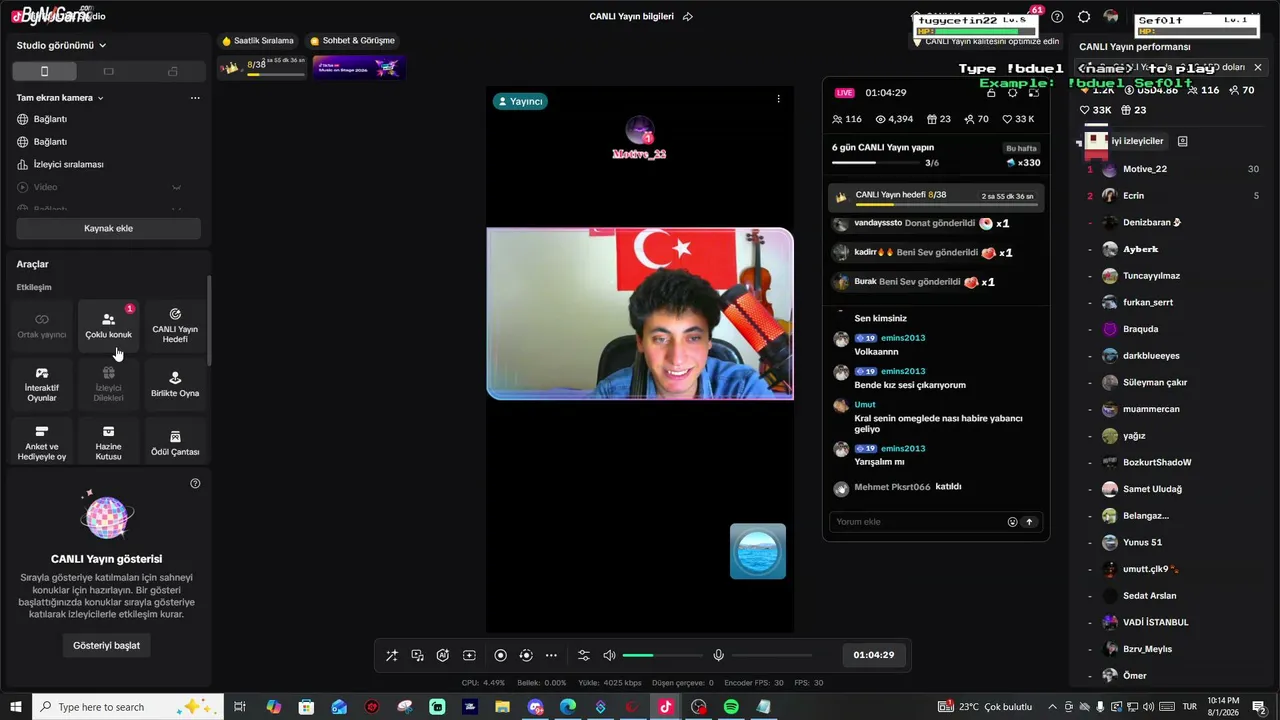Select the İyi izleyiciler tab
The height and width of the screenshot is (720, 1280).
1137,141
